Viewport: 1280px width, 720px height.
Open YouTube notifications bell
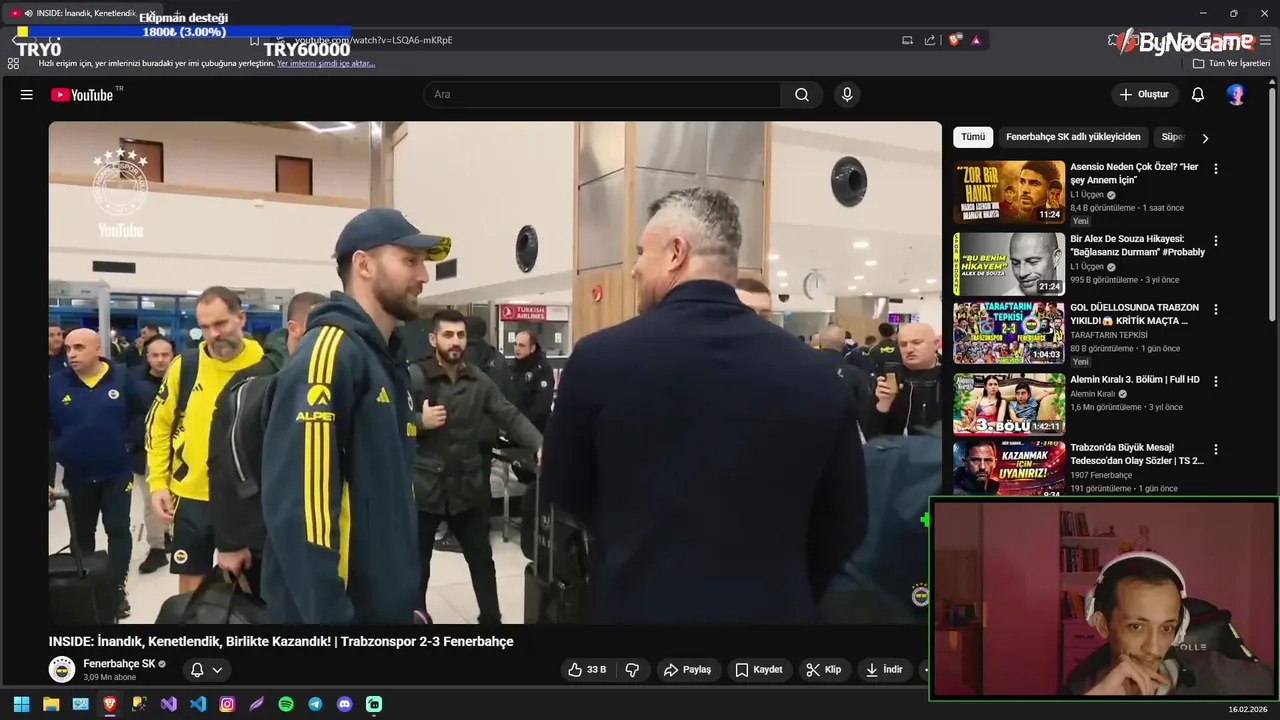coord(1198,95)
